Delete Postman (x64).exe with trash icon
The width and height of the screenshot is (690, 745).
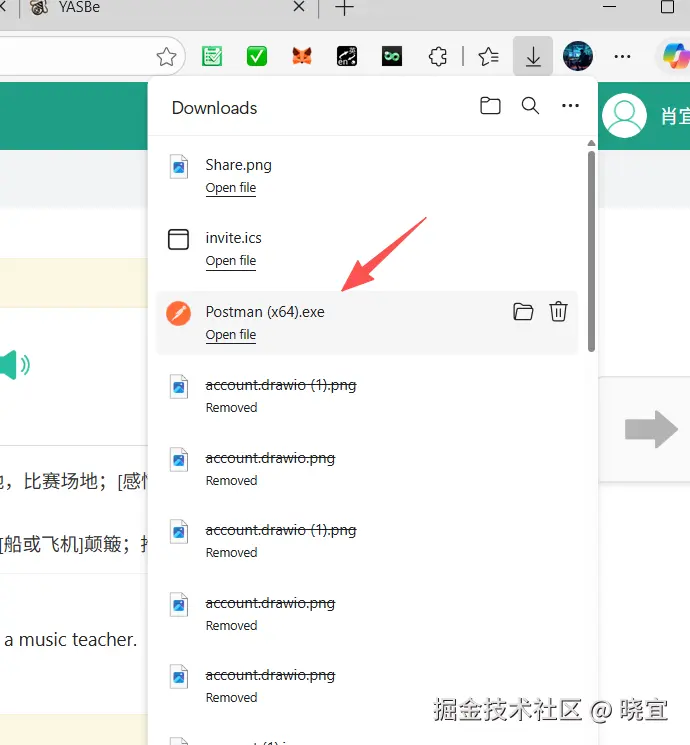pyautogui.click(x=558, y=312)
